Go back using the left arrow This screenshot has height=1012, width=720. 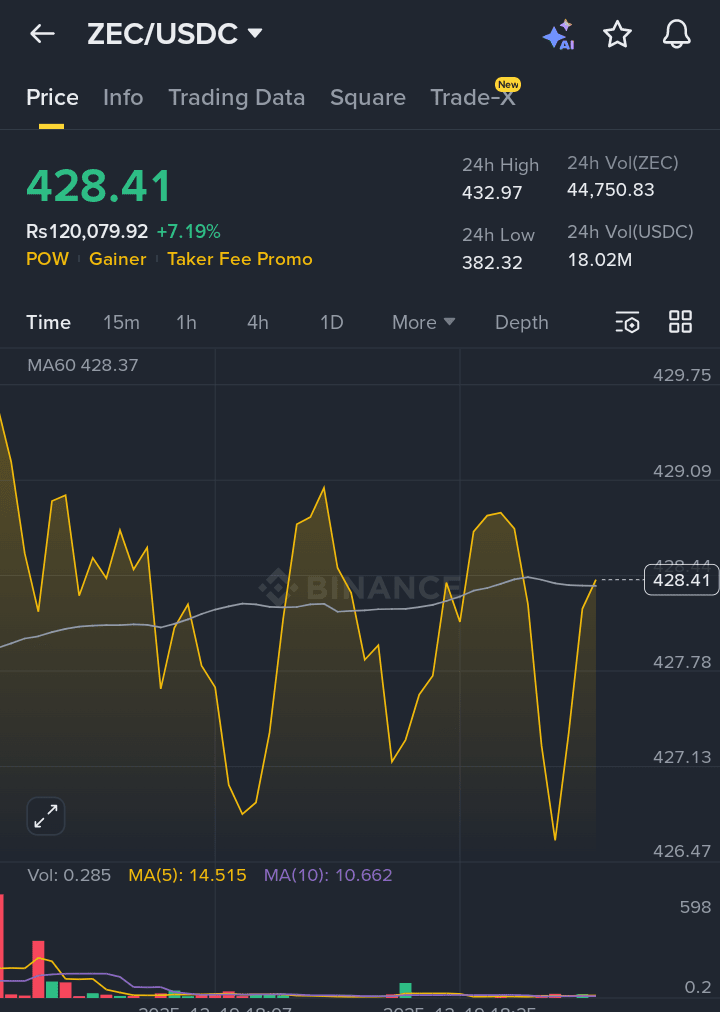43,34
